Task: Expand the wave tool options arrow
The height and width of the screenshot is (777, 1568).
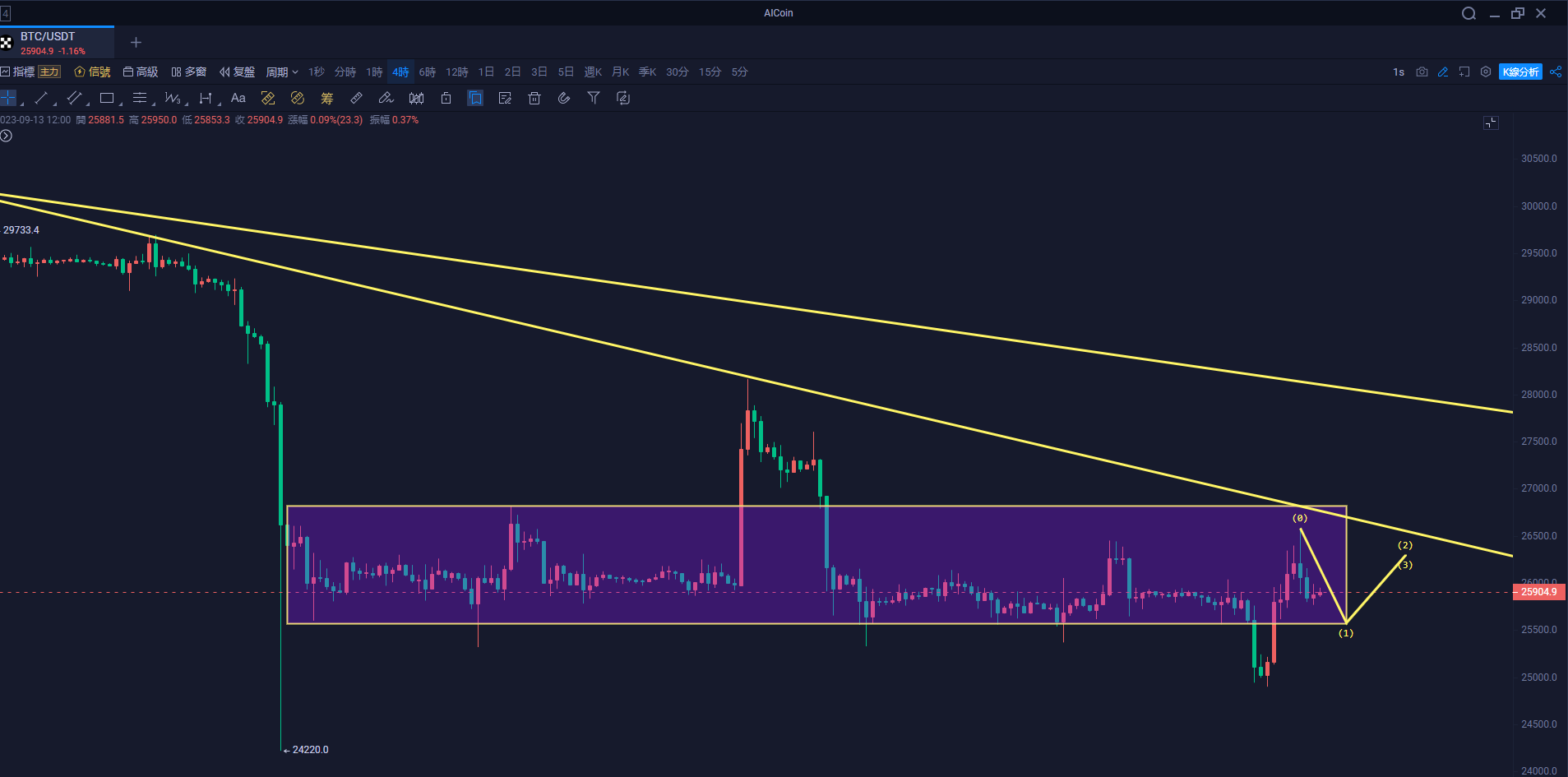Action: pos(187,104)
